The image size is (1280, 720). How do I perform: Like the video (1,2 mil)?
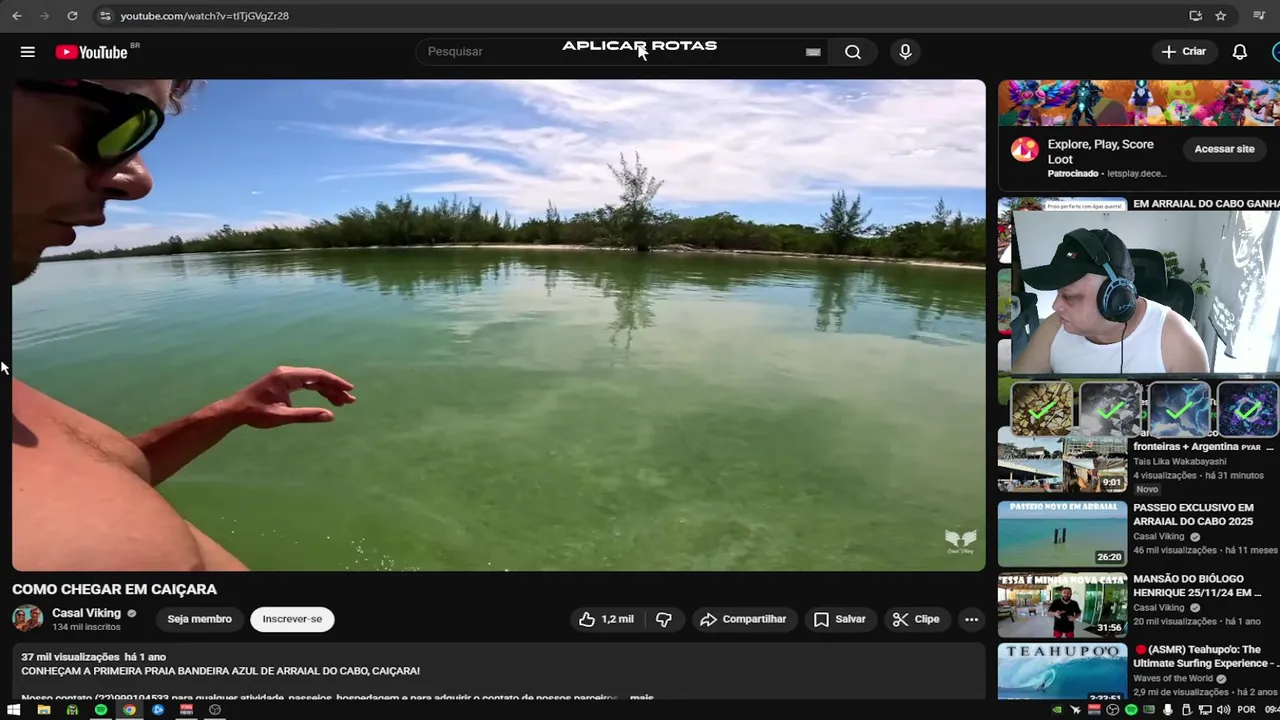click(x=607, y=619)
